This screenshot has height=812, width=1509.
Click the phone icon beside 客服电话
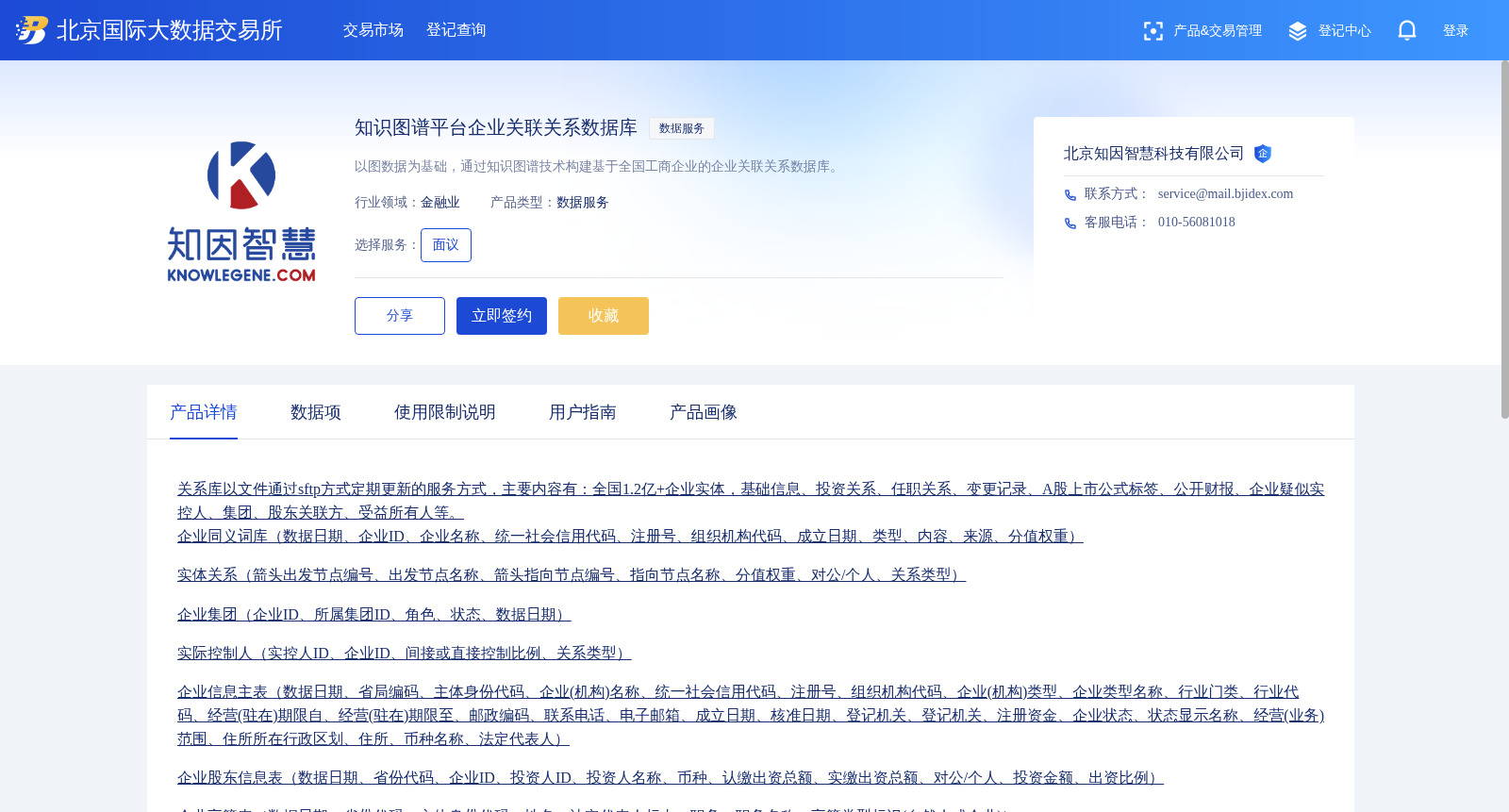click(x=1070, y=224)
